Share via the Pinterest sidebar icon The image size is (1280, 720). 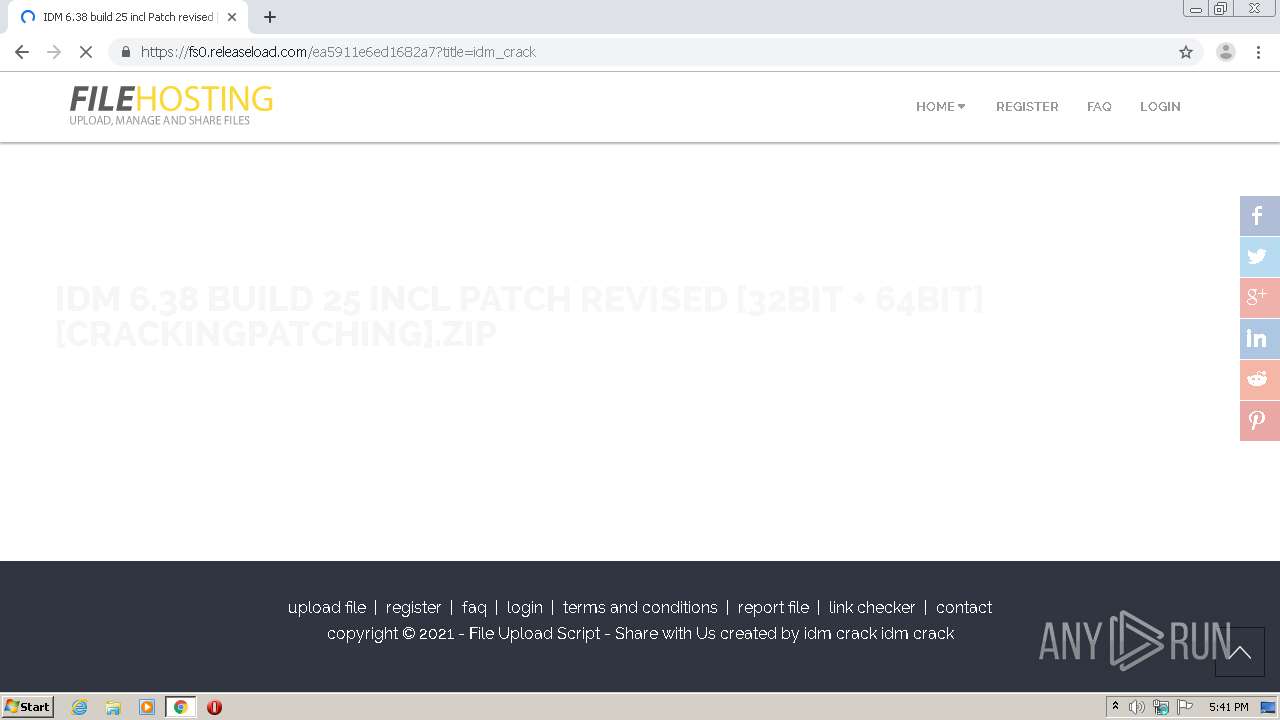point(1260,421)
